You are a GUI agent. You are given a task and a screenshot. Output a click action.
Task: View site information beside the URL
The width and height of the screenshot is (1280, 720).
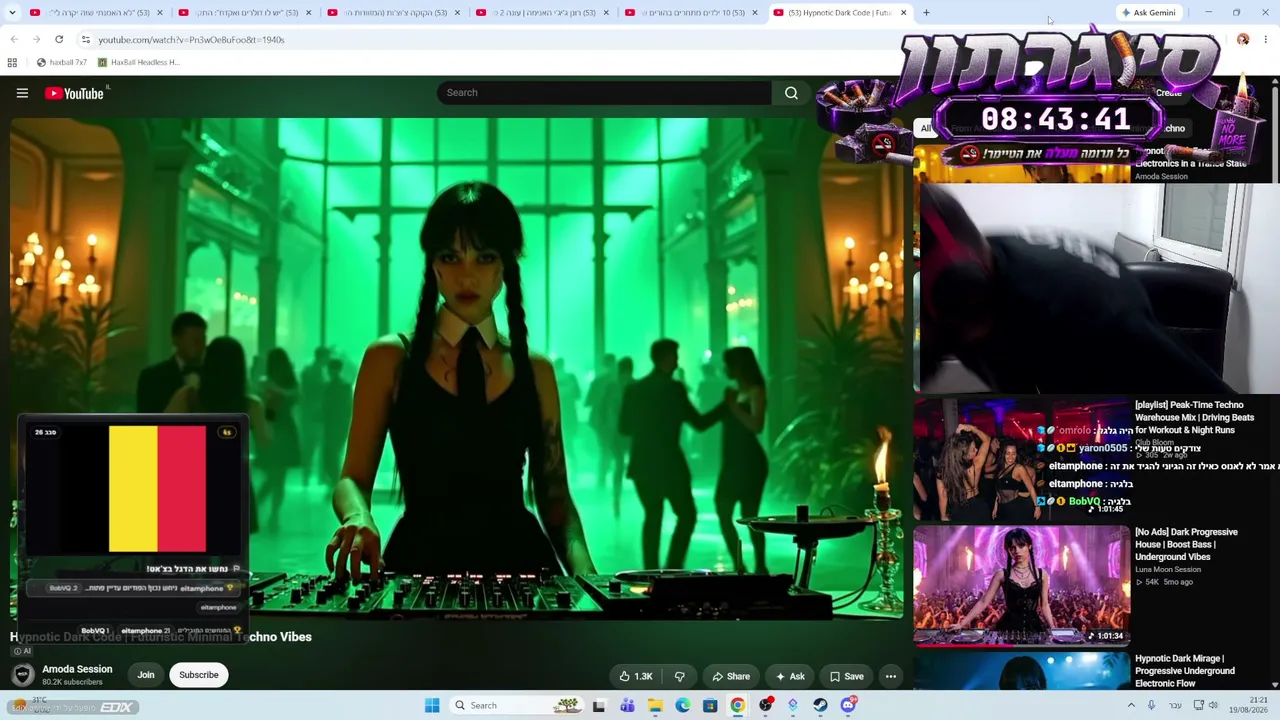[86, 40]
